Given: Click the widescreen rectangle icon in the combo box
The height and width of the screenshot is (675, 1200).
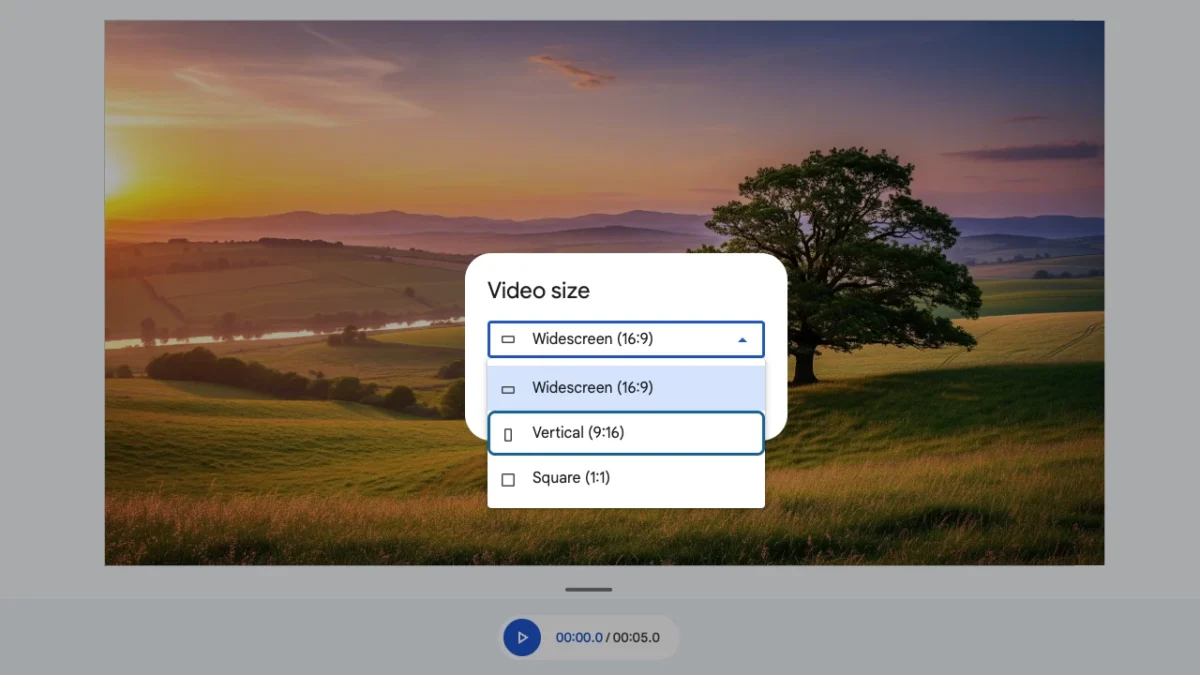Looking at the screenshot, I should pyautogui.click(x=508, y=340).
